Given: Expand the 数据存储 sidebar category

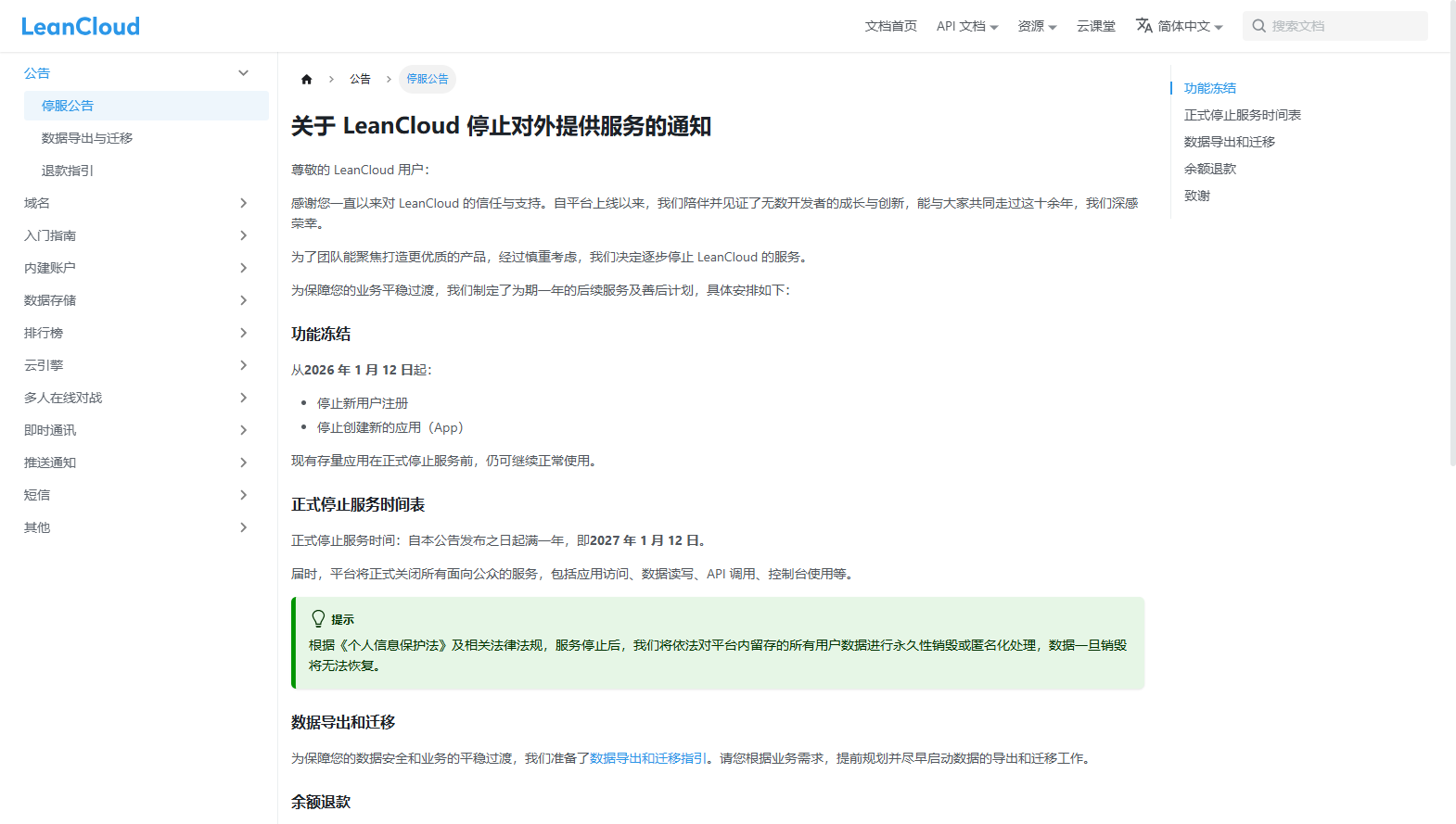Looking at the screenshot, I should coord(243,300).
